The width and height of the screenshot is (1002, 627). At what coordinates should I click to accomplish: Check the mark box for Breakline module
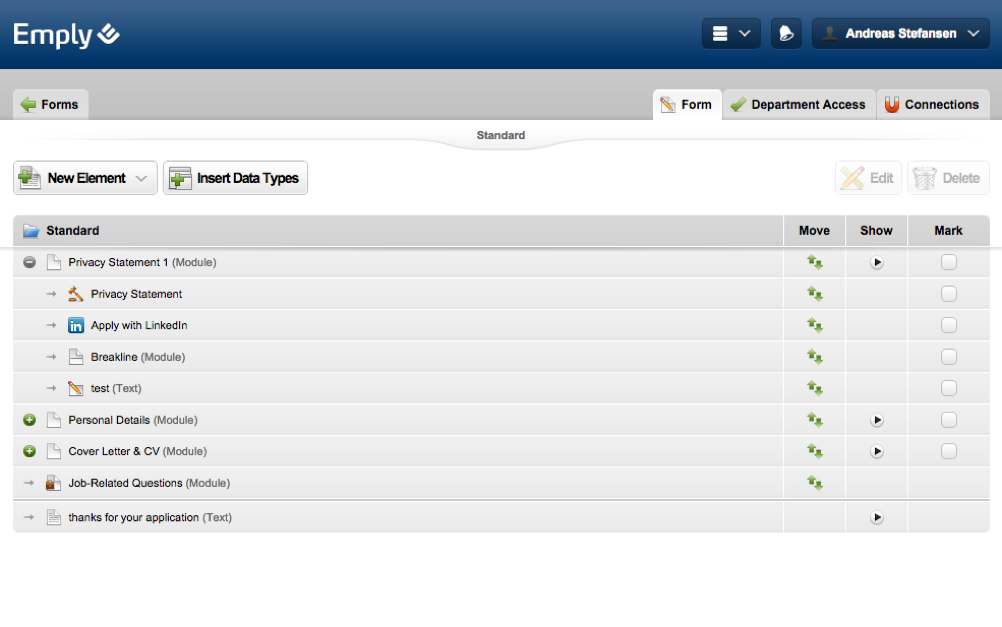coord(948,357)
